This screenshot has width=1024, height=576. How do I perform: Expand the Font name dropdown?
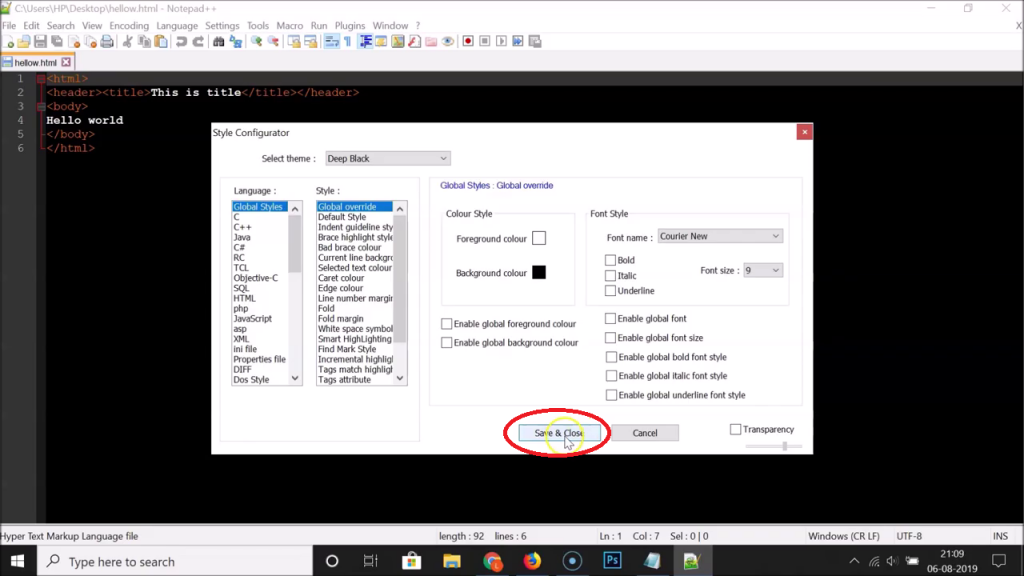point(720,237)
